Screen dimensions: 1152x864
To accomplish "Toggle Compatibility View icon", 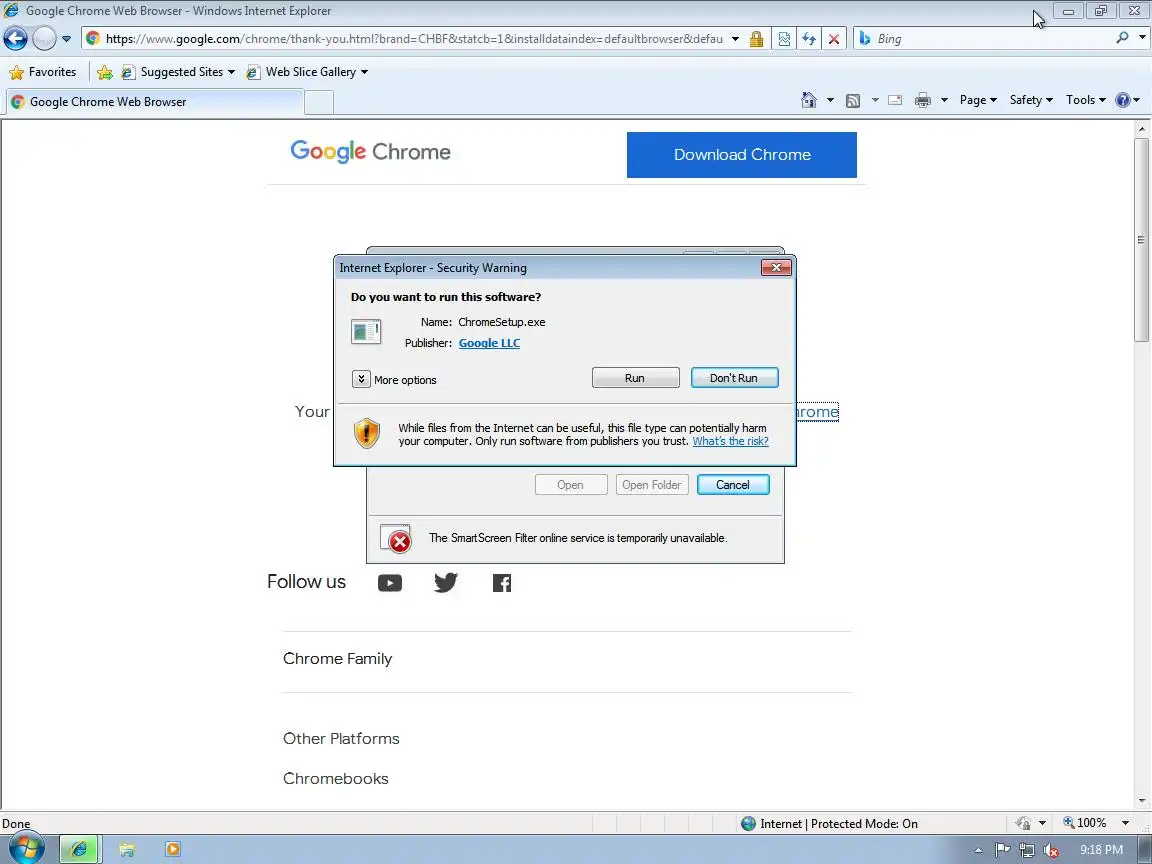I will coord(784,39).
